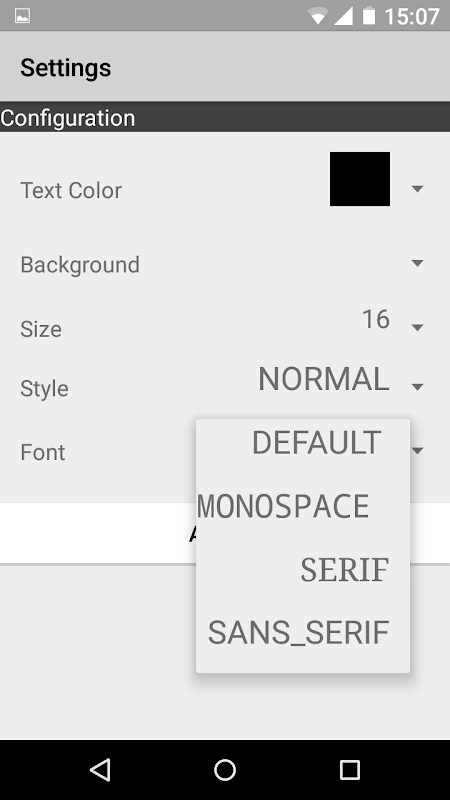450x800 pixels.
Task: Tap the Android back navigation icon
Action: point(101,769)
